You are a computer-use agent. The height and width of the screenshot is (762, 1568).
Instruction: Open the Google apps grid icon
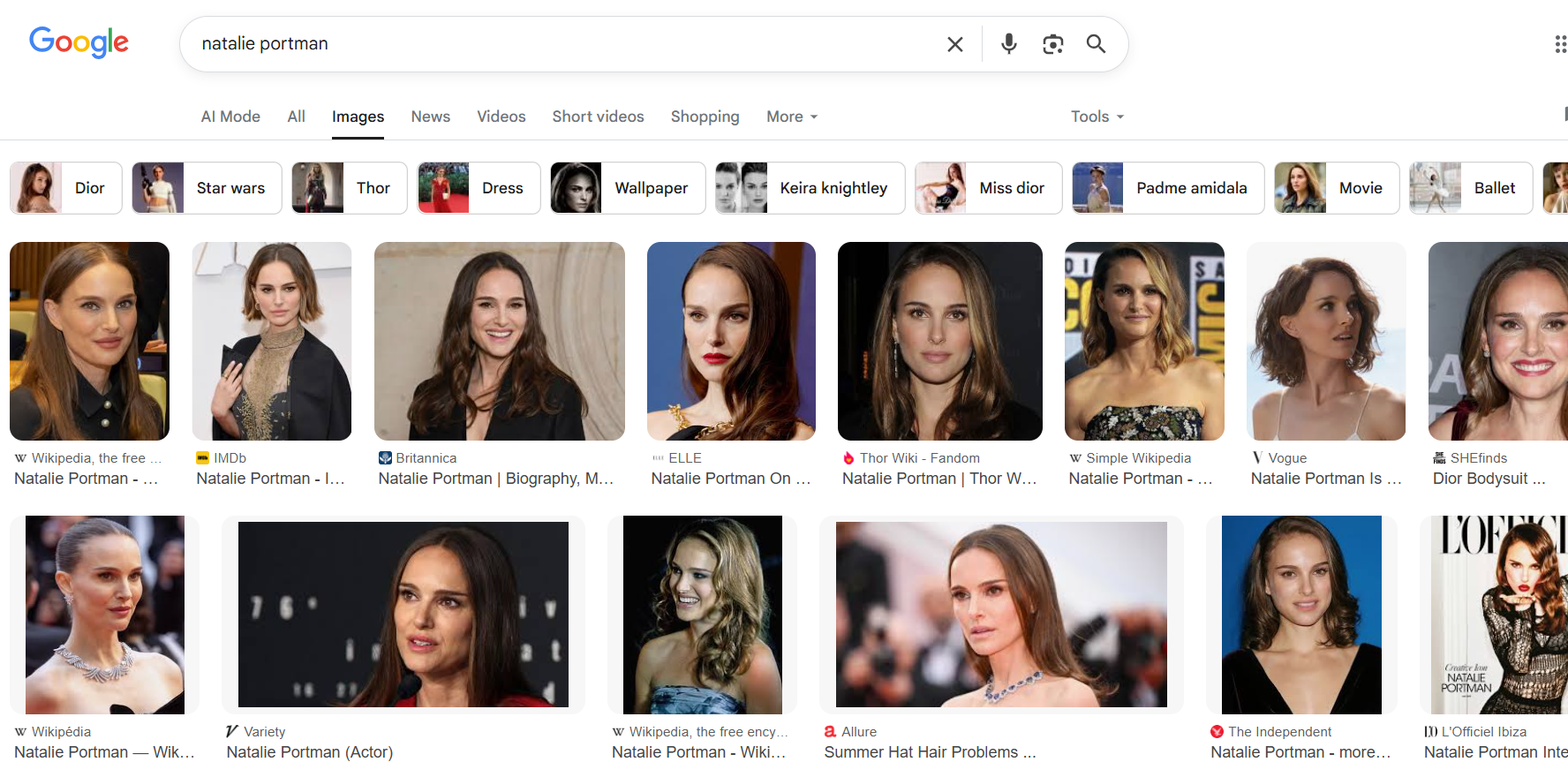(1560, 44)
